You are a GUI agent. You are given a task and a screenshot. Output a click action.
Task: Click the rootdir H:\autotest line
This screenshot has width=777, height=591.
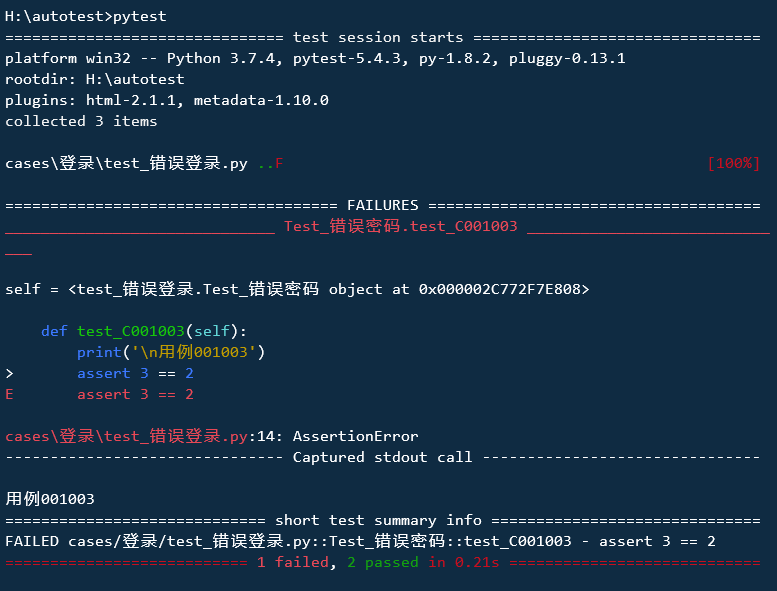tap(95, 79)
